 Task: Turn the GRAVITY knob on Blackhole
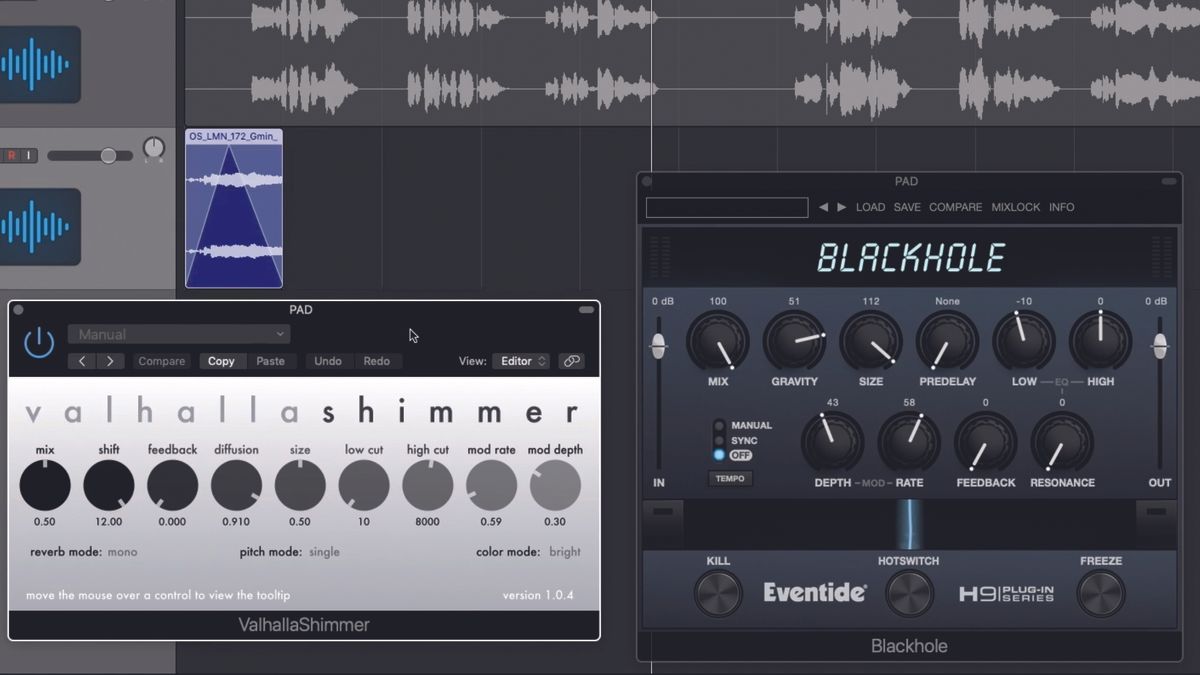[x=794, y=341]
